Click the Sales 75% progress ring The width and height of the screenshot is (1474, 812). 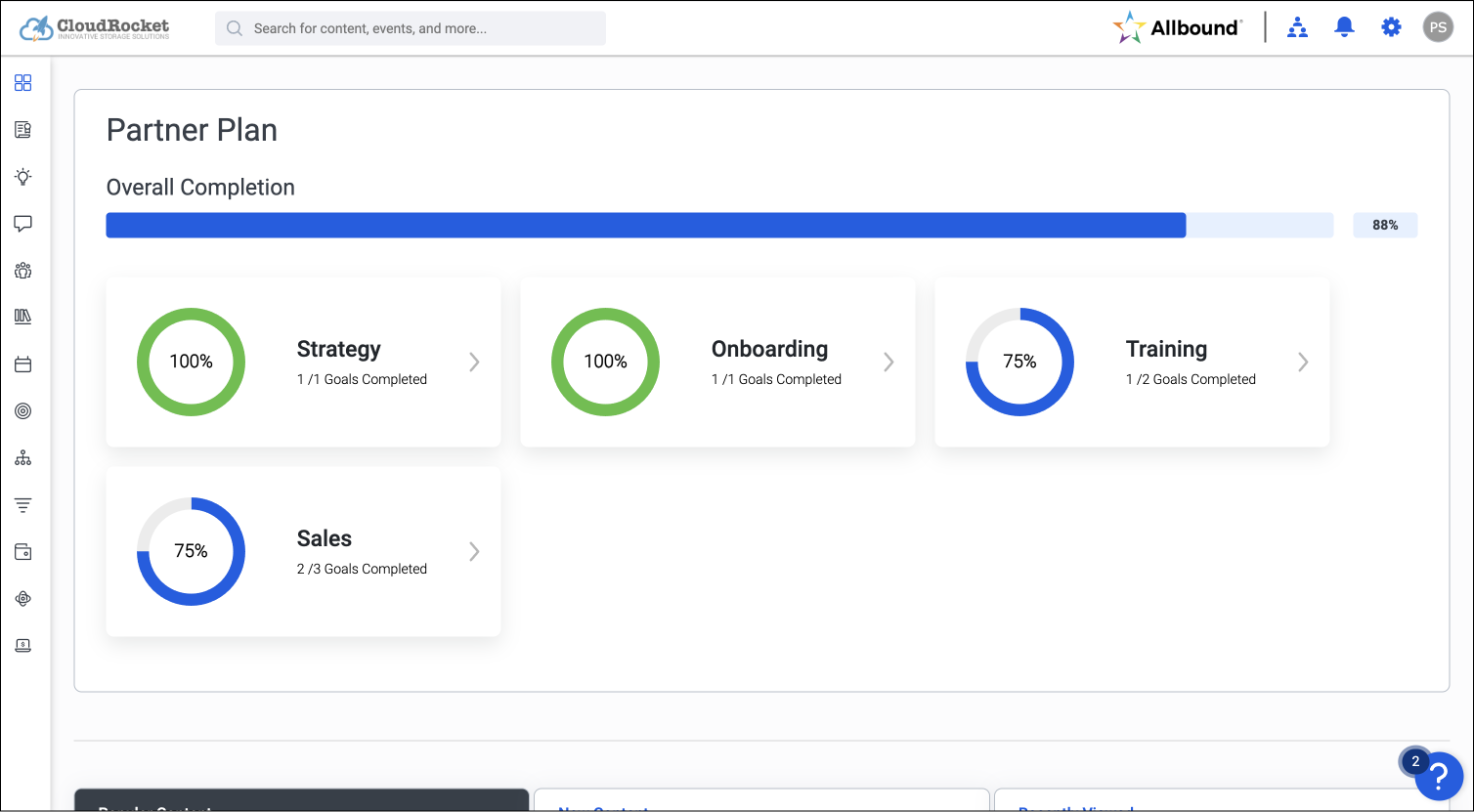click(x=191, y=551)
